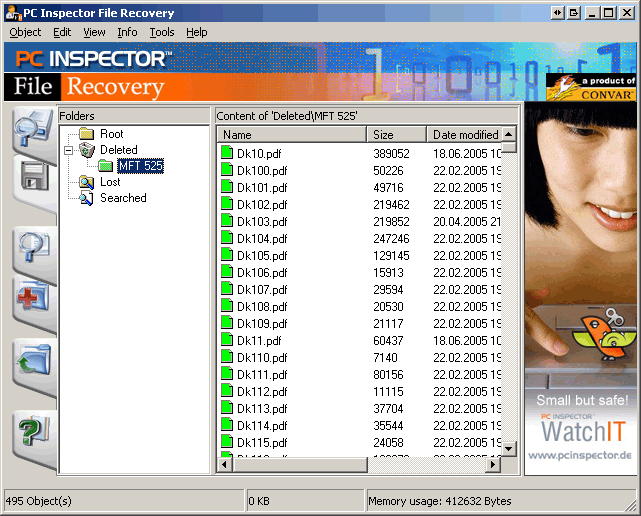Click horizontal scroll left arrow
641x516 pixels.
point(224,464)
